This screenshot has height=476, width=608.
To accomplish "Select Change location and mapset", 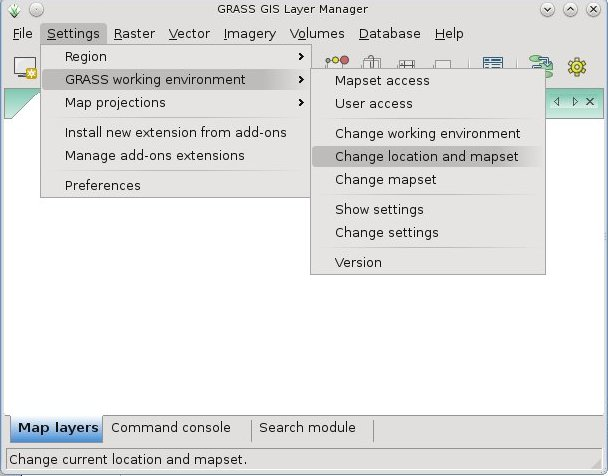I will click(x=428, y=157).
